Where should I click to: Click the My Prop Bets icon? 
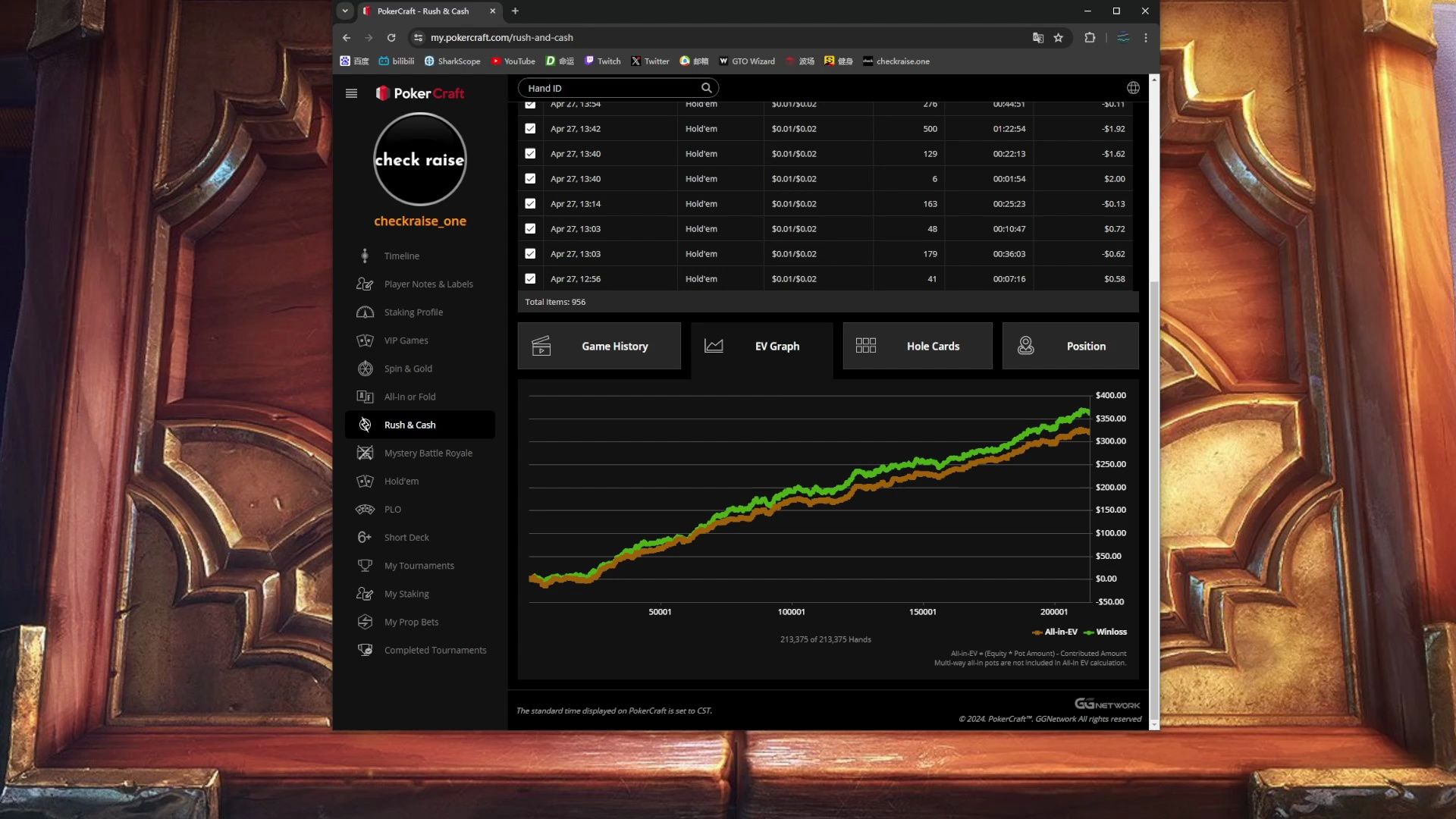pos(365,622)
